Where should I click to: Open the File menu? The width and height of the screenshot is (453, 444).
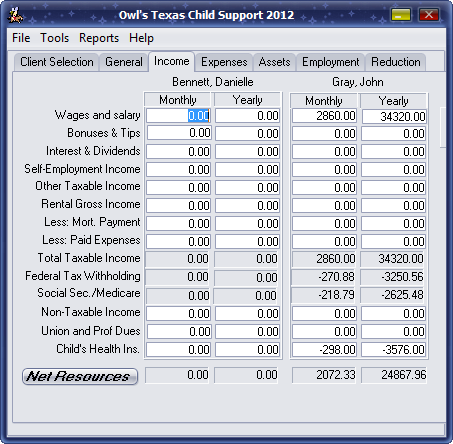pyautogui.click(x=21, y=38)
